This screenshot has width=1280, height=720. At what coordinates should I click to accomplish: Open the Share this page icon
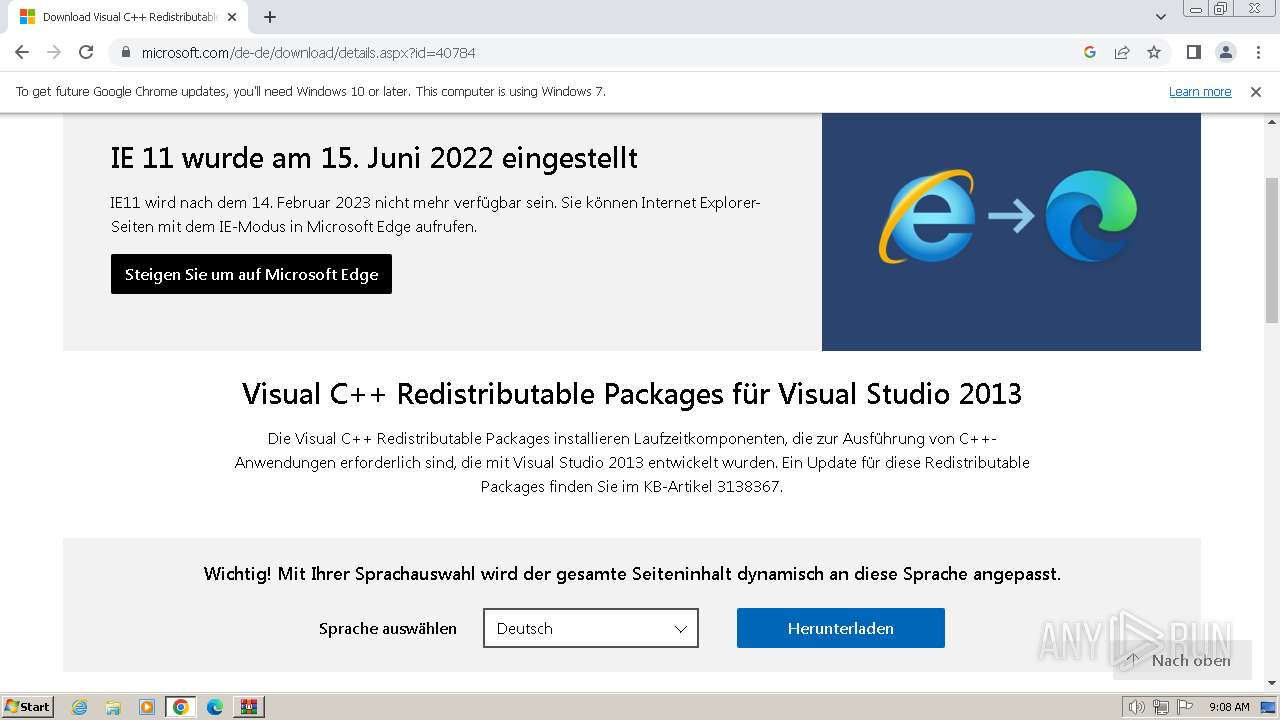(x=1122, y=52)
